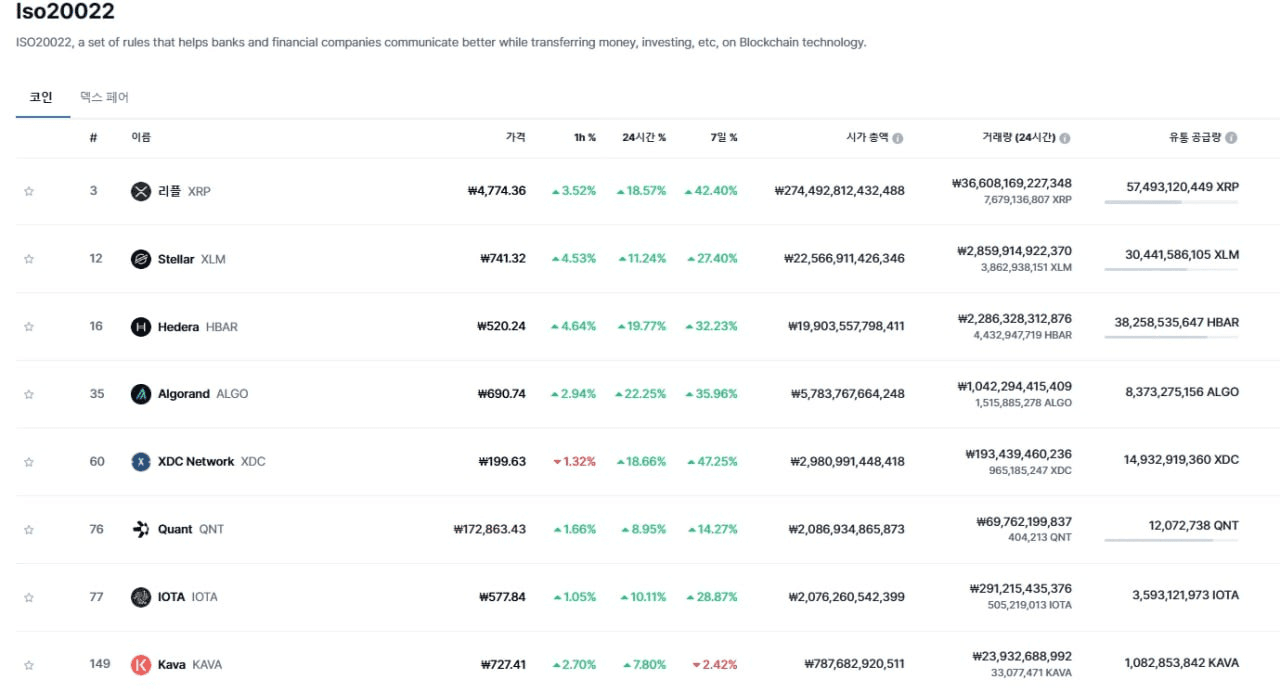The height and width of the screenshot is (692, 1280).
Task: Toggle the watchlist star for Algorand
Action: pos(29,394)
